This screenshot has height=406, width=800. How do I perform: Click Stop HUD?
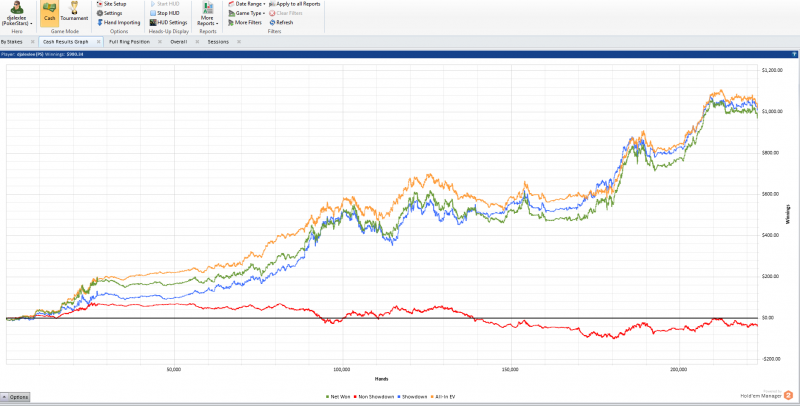click(x=168, y=13)
